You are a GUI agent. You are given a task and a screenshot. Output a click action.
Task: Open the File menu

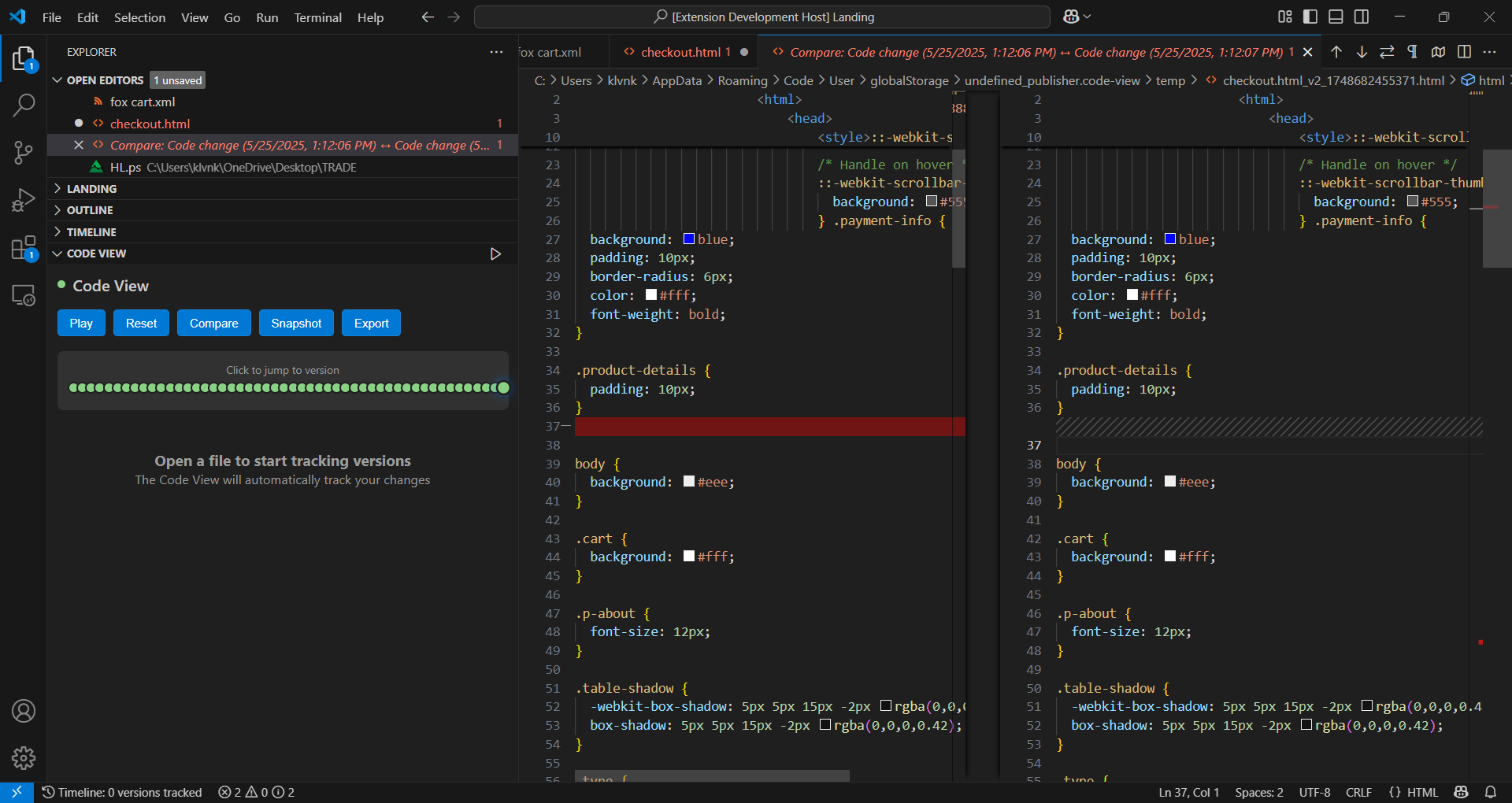tap(52, 17)
